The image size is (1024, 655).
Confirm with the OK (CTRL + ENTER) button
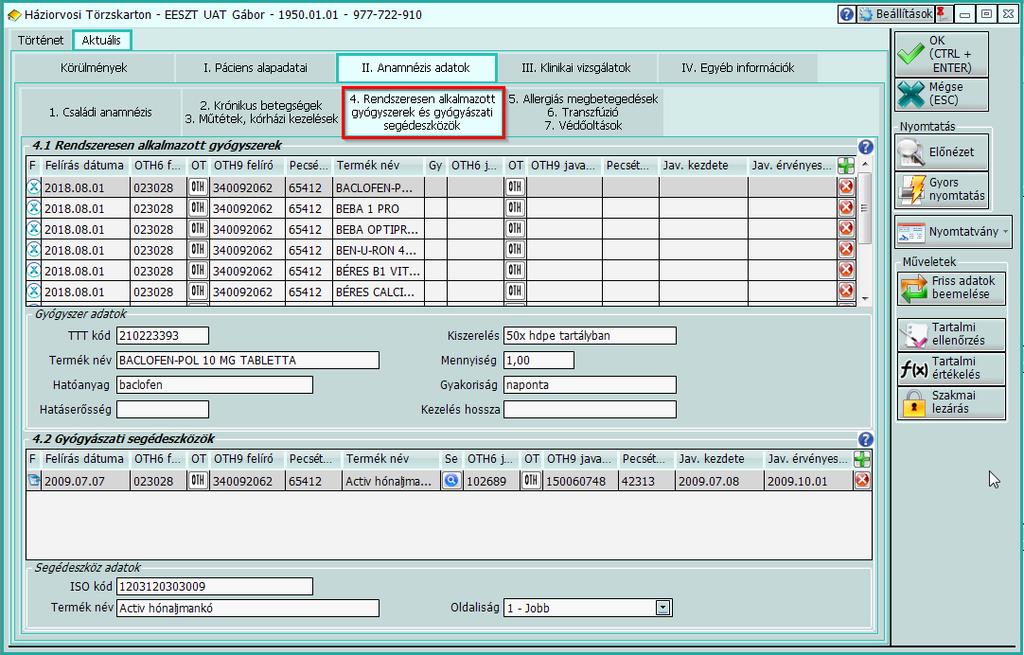pos(942,54)
